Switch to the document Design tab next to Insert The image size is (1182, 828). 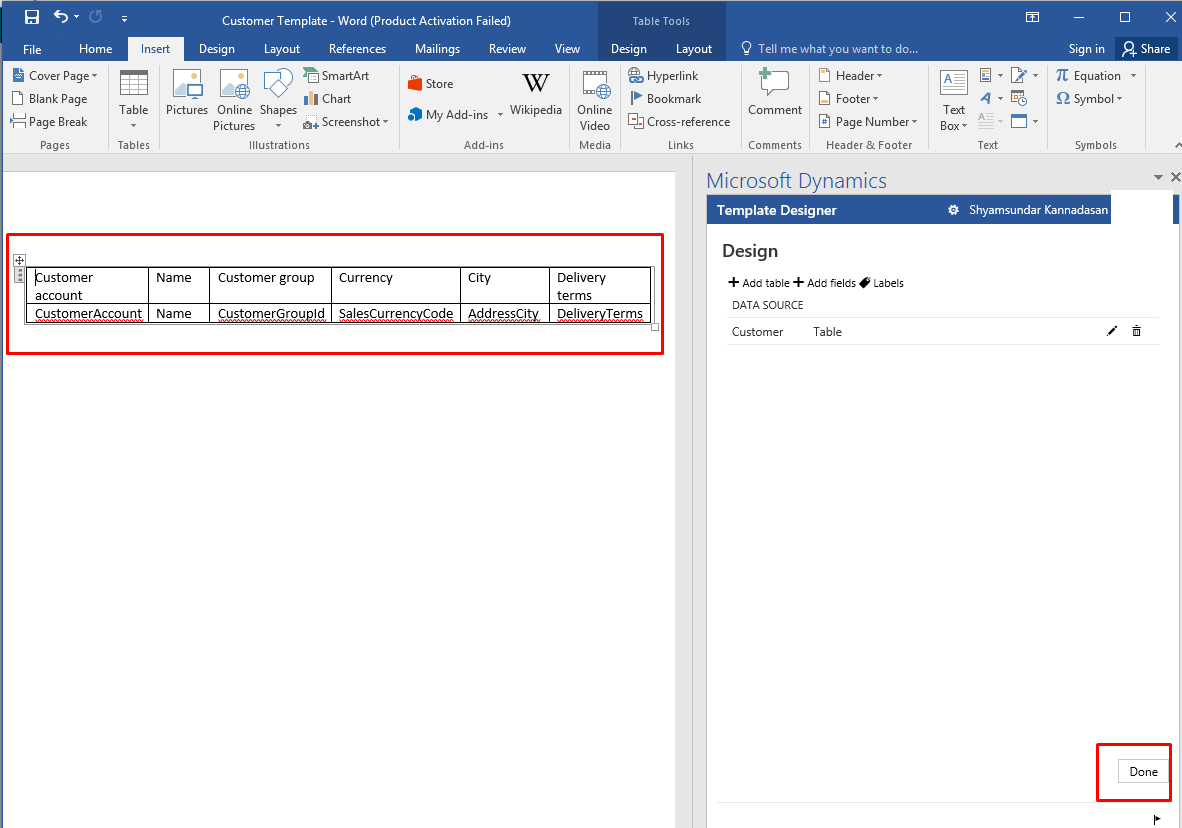(x=217, y=49)
